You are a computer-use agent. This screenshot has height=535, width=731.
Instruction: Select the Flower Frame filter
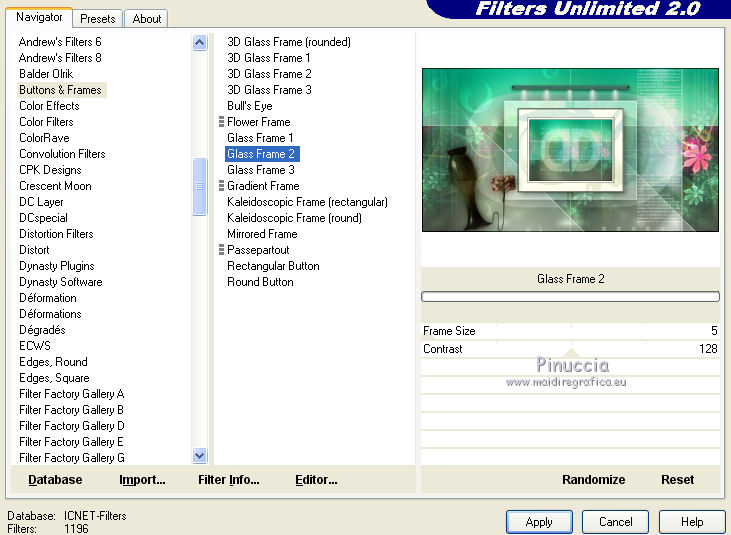(x=259, y=122)
